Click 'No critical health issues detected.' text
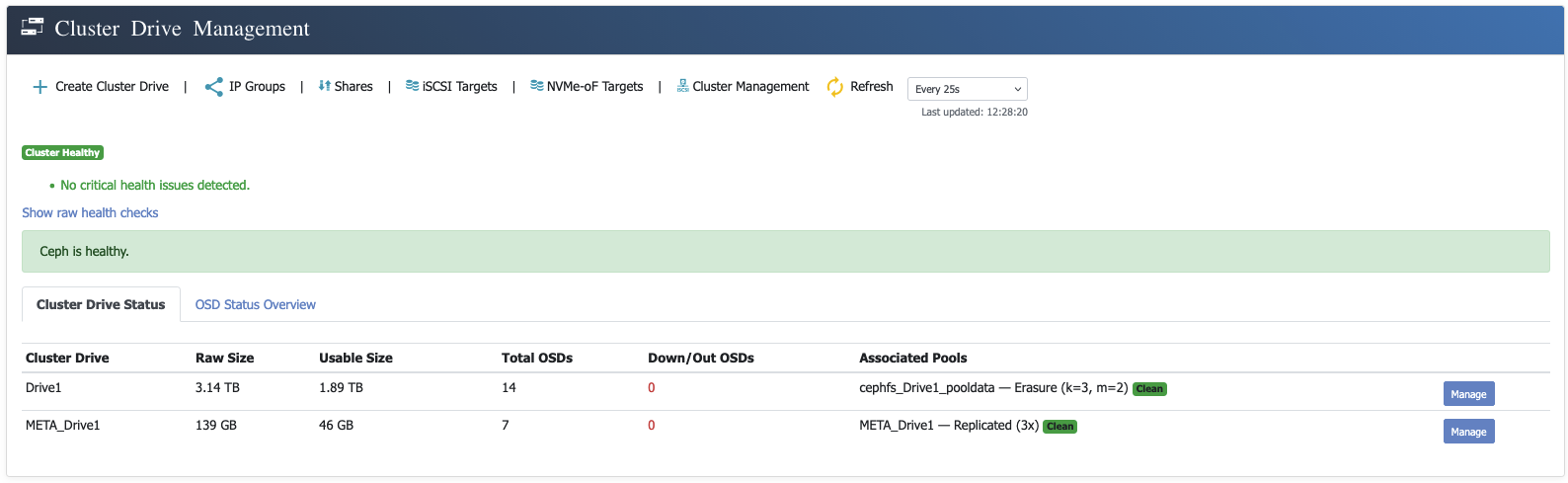This screenshot has width=1568, height=483. click(155, 185)
